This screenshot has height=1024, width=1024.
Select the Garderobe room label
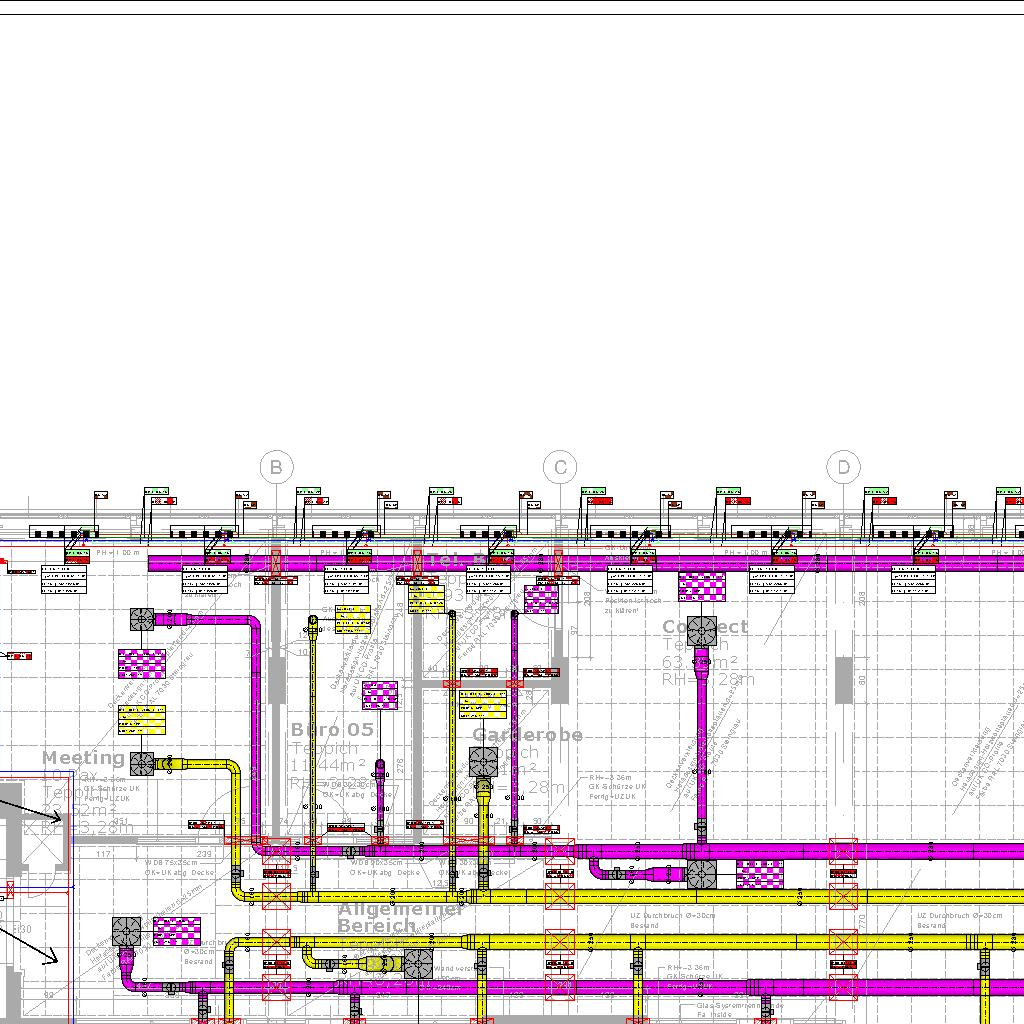[527, 735]
